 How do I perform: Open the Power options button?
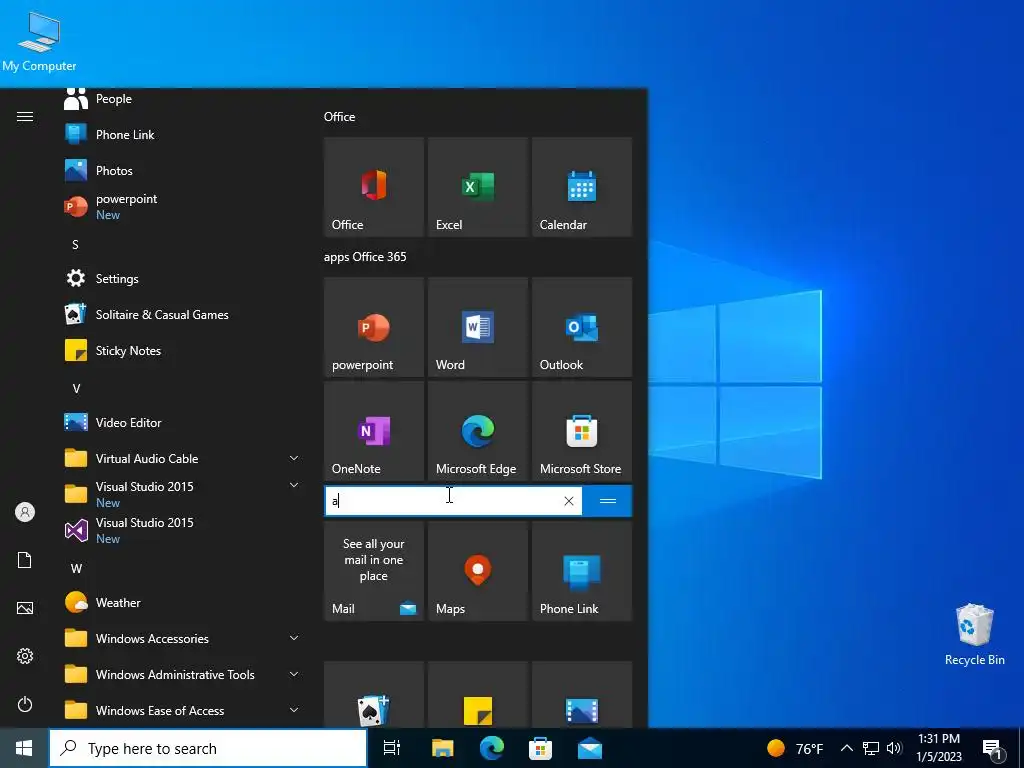point(25,704)
